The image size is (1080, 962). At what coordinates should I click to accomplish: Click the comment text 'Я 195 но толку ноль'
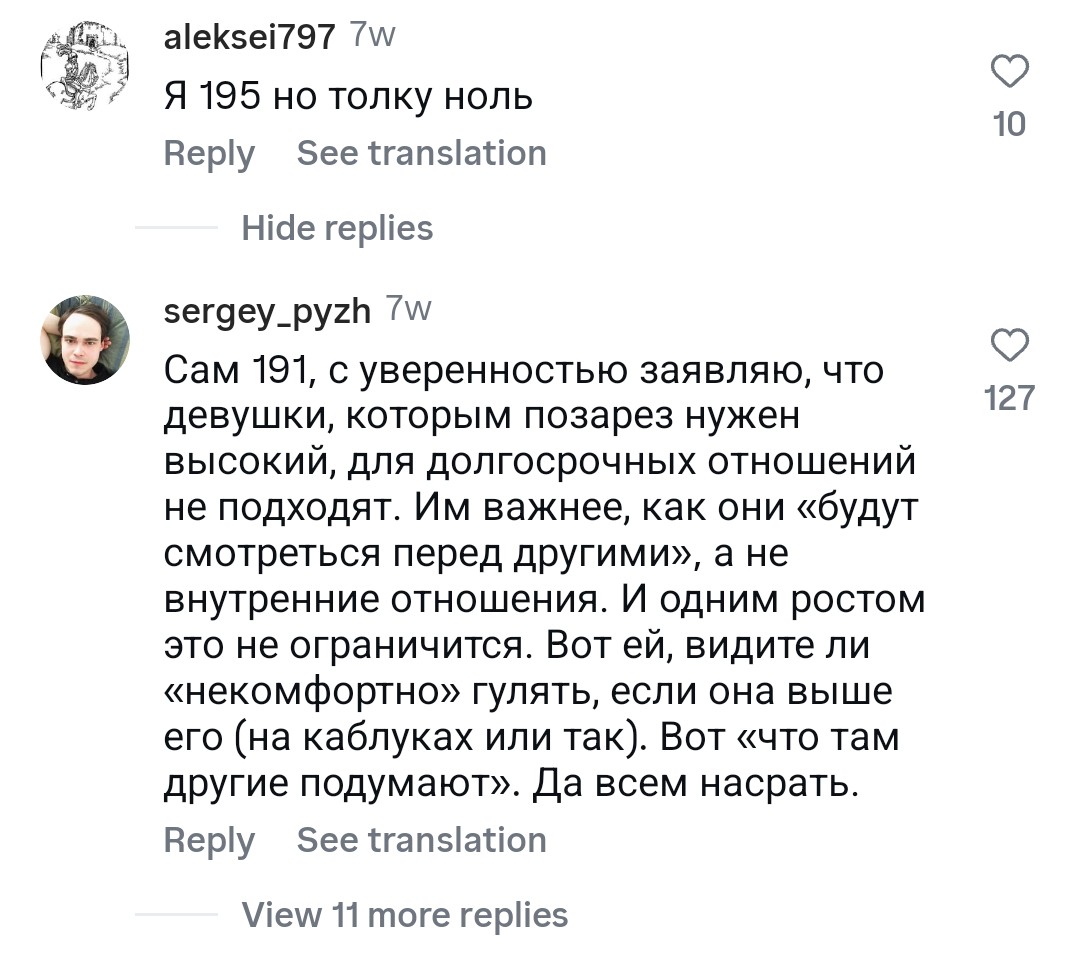pos(347,97)
